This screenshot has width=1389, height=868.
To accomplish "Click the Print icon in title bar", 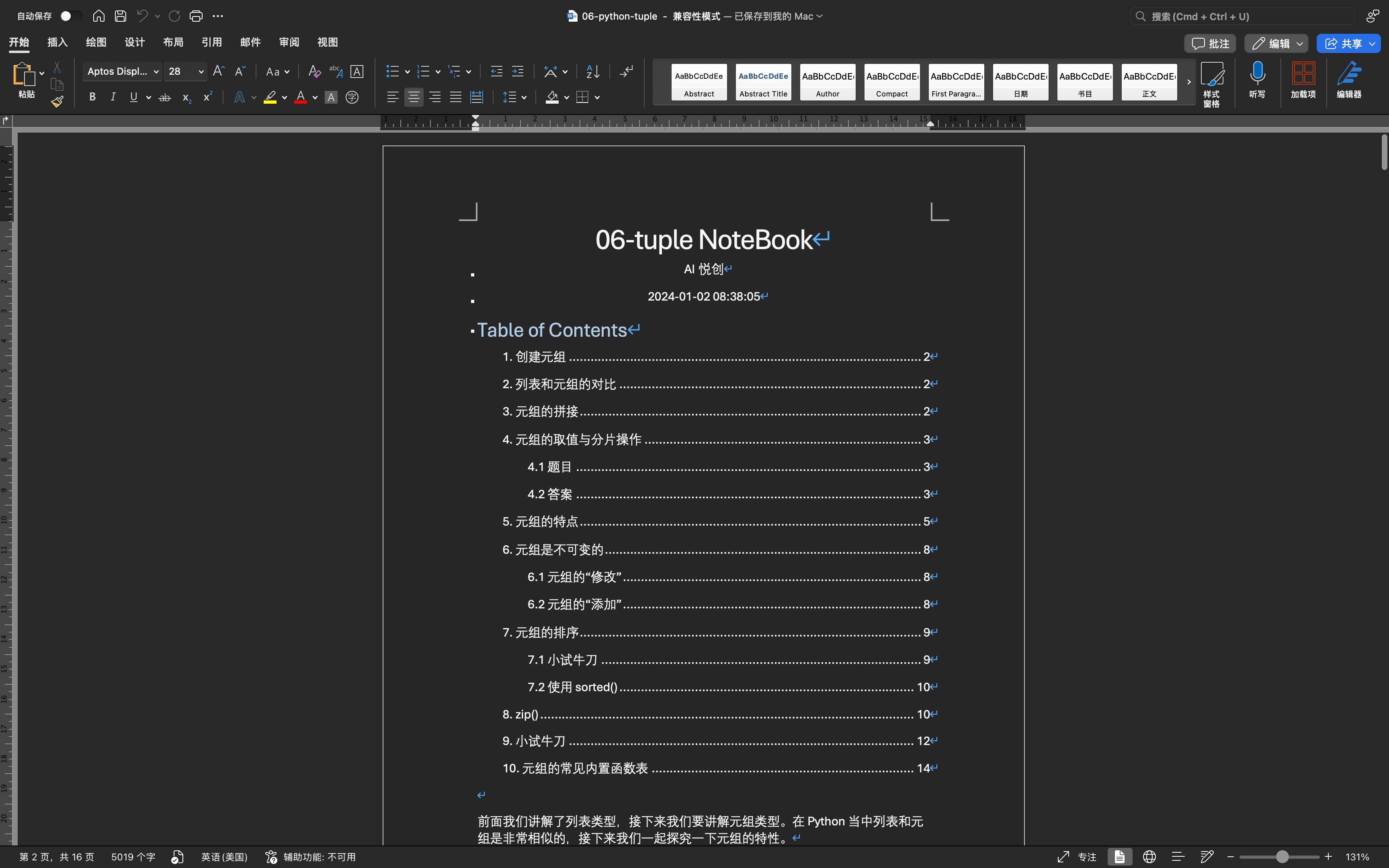I will (x=196, y=16).
